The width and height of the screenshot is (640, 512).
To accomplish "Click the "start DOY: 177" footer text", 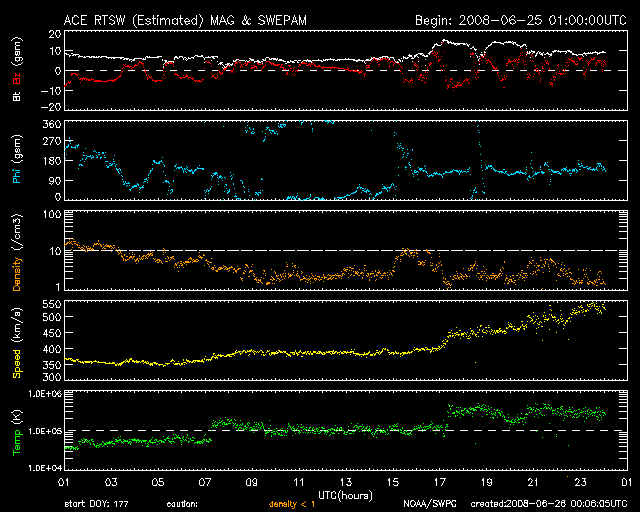I will 96,504.
